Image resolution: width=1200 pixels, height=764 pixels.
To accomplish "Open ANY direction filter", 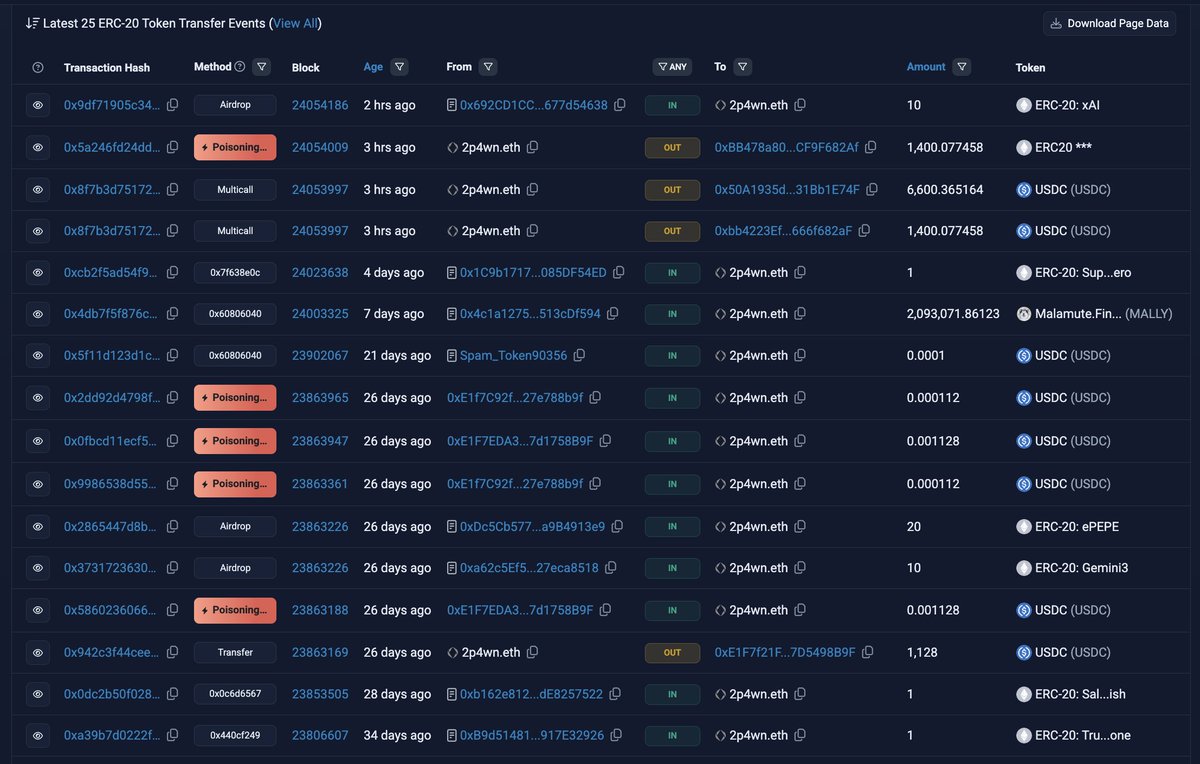I will [672, 67].
